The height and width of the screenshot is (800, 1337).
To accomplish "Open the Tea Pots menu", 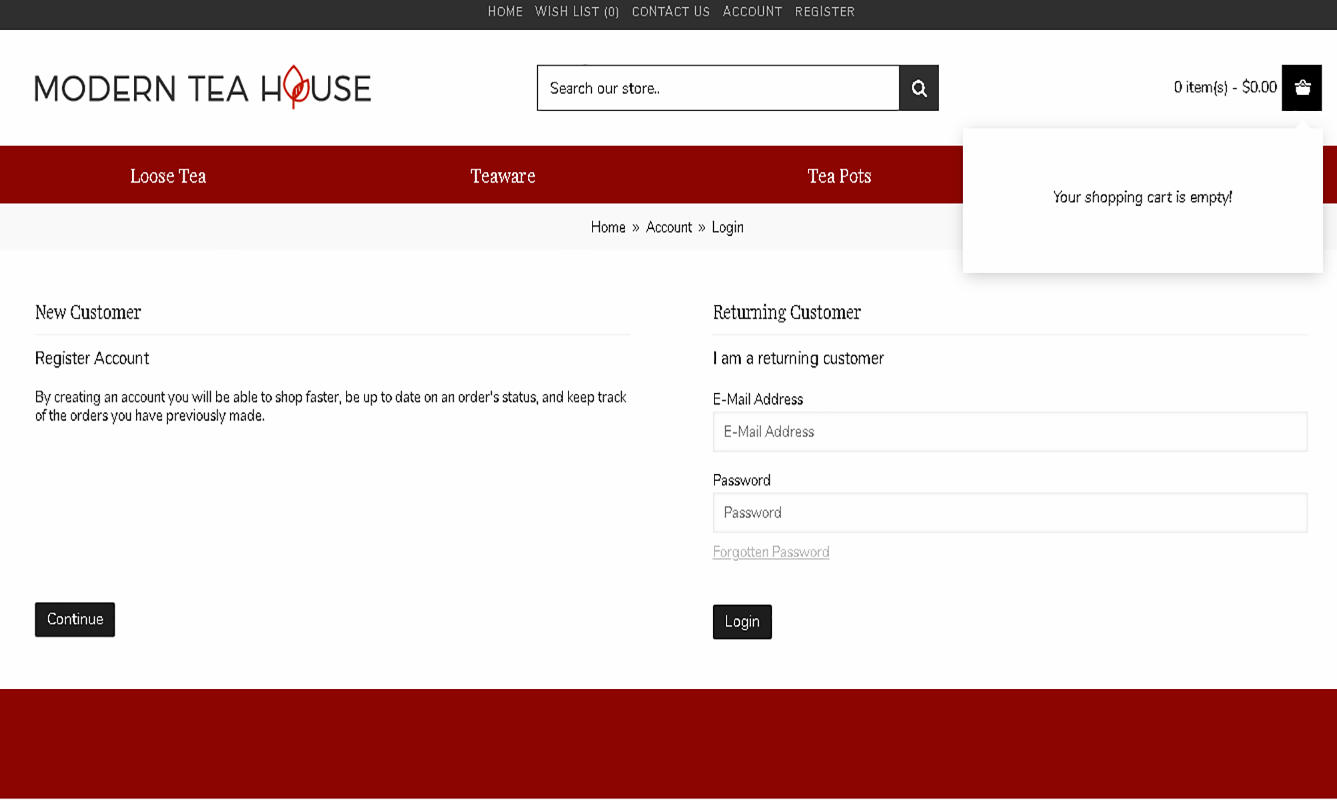I will coord(839,176).
